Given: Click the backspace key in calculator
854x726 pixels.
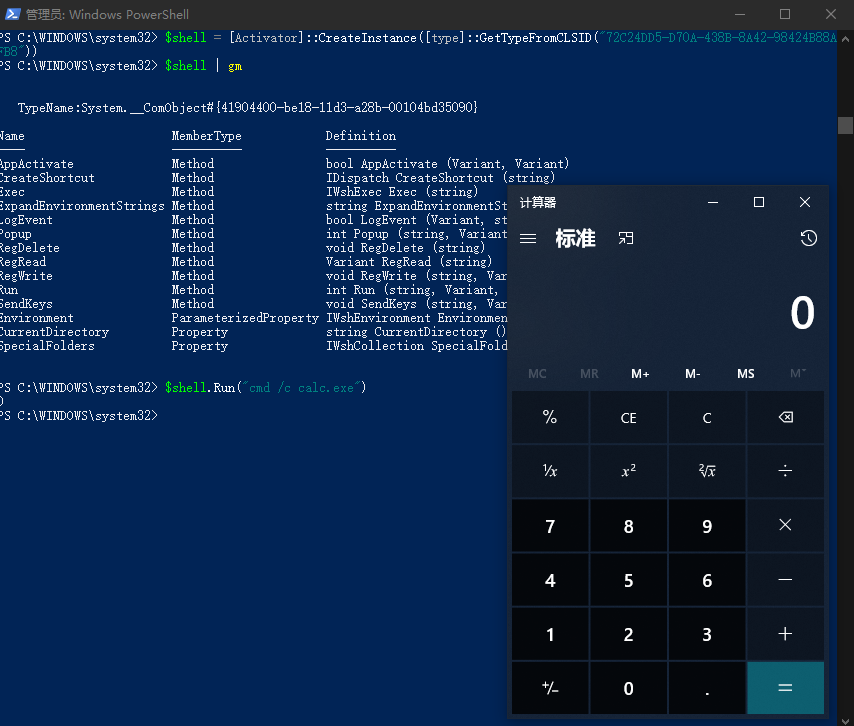Looking at the screenshot, I should (x=785, y=418).
